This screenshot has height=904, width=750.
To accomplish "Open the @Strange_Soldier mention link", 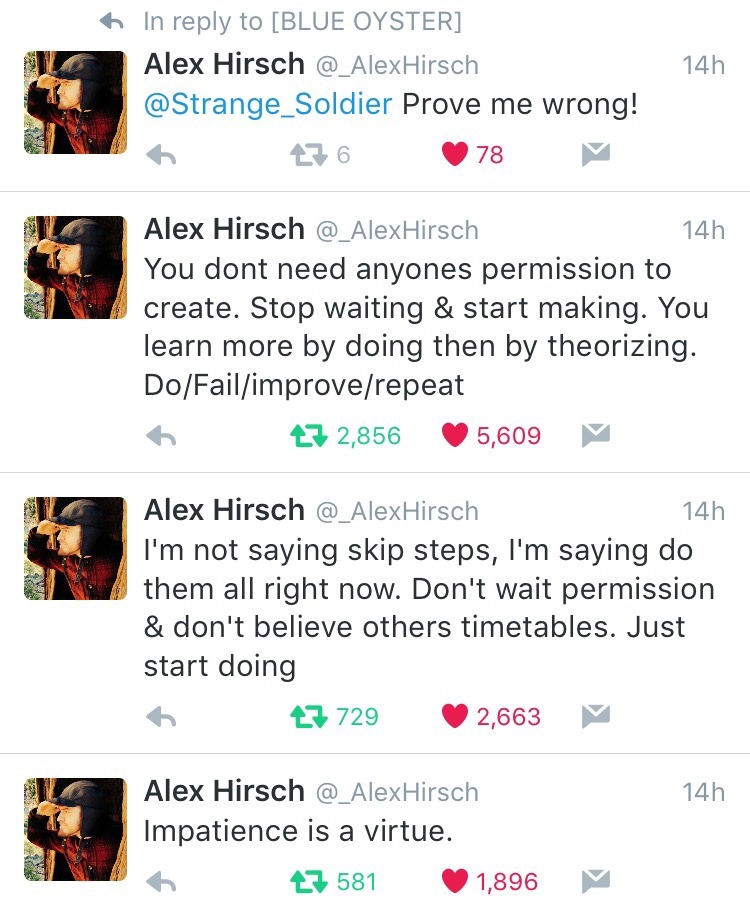I will [x=268, y=105].
